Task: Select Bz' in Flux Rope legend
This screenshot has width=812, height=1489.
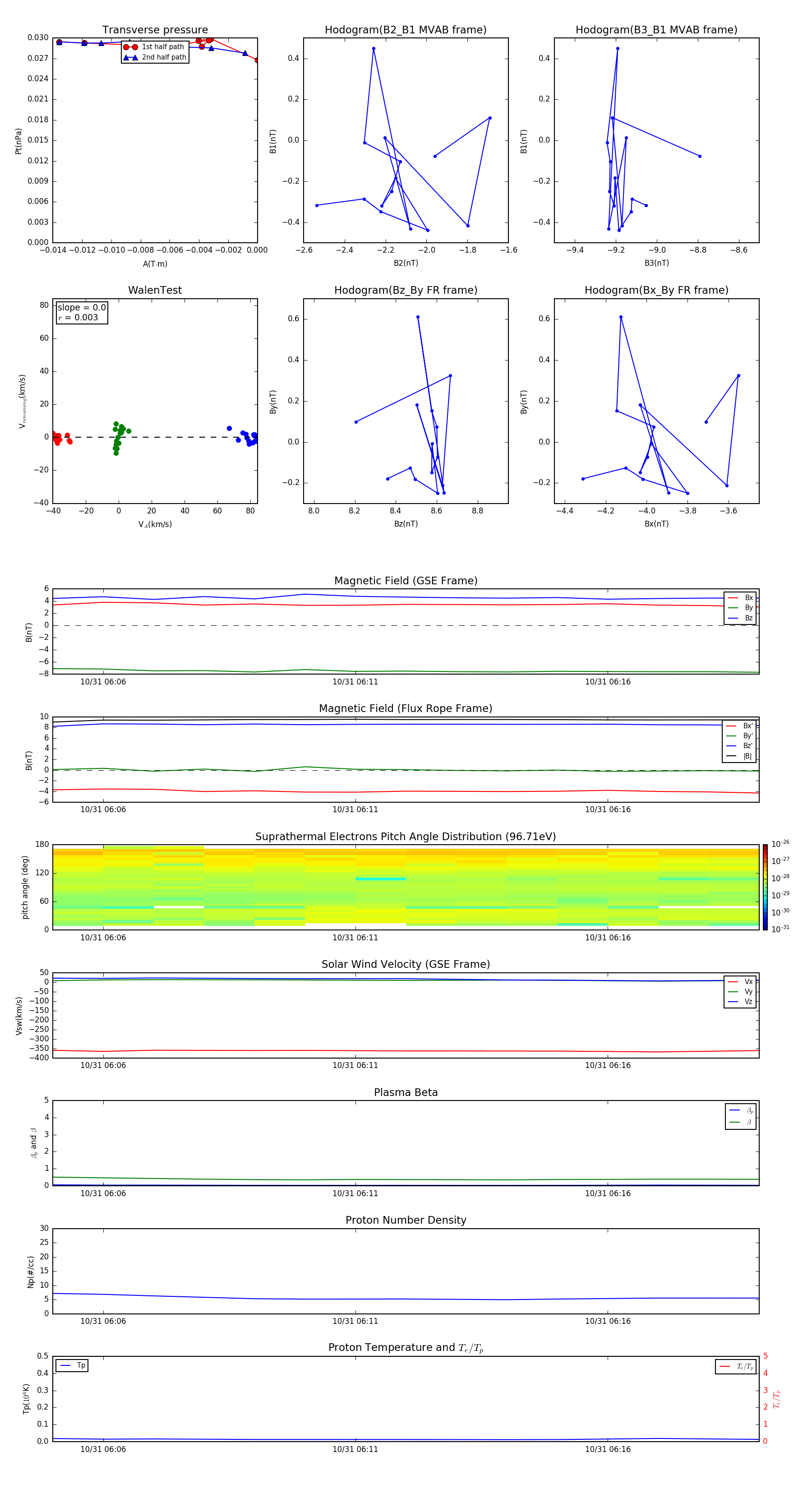Action: pyautogui.click(x=740, y=746)
